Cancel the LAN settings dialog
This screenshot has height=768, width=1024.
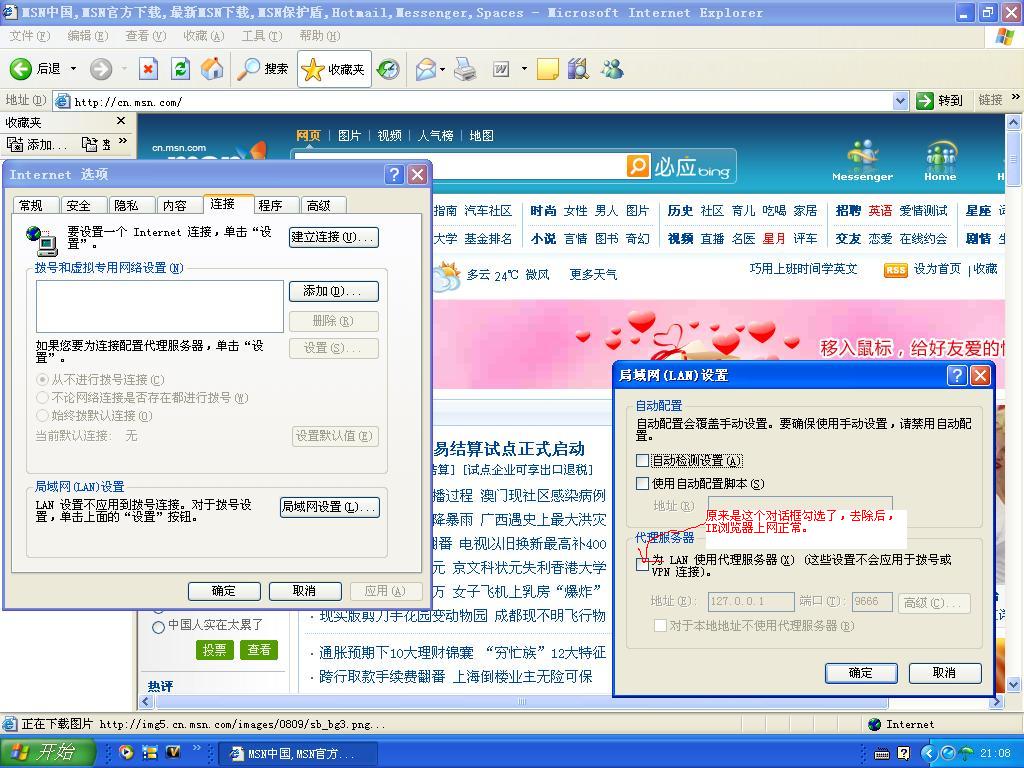click(x=945, y=673)
